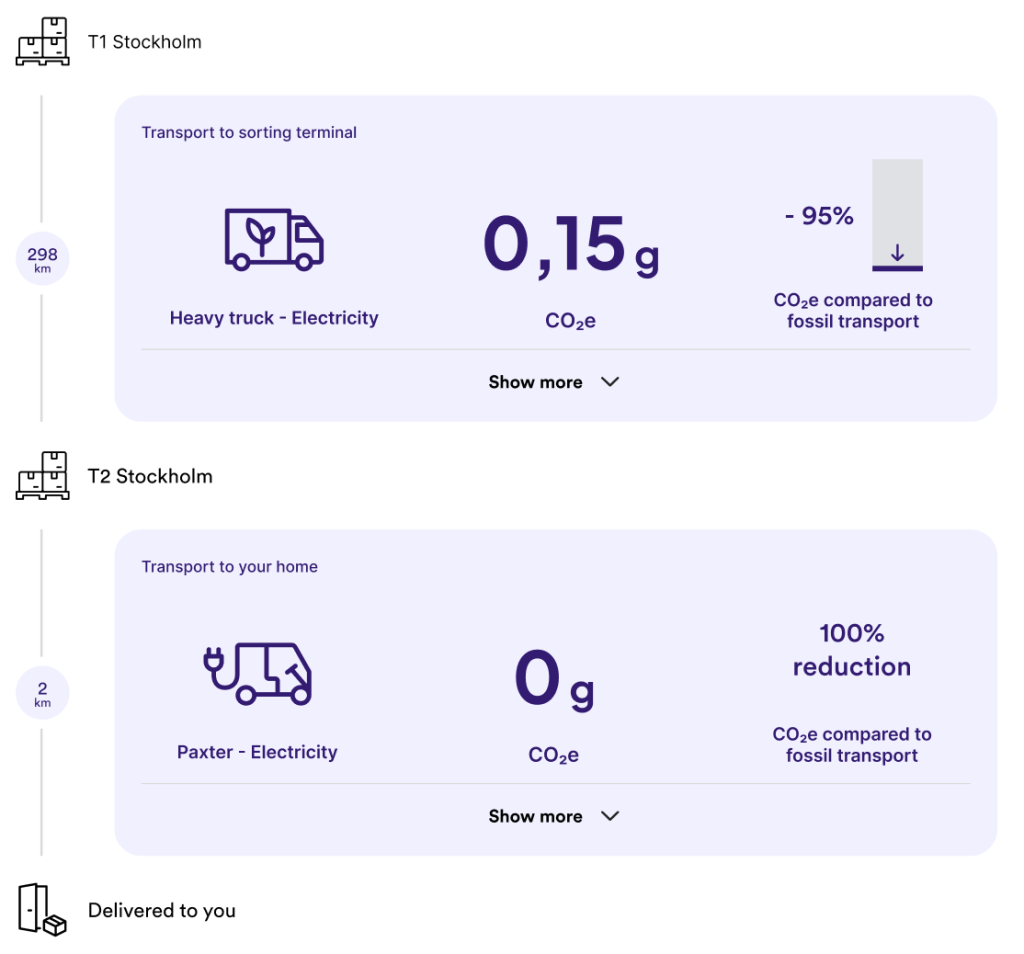1024x954 pixels.
Task: Click chevron beside first Show more
Action: (610, 382)
